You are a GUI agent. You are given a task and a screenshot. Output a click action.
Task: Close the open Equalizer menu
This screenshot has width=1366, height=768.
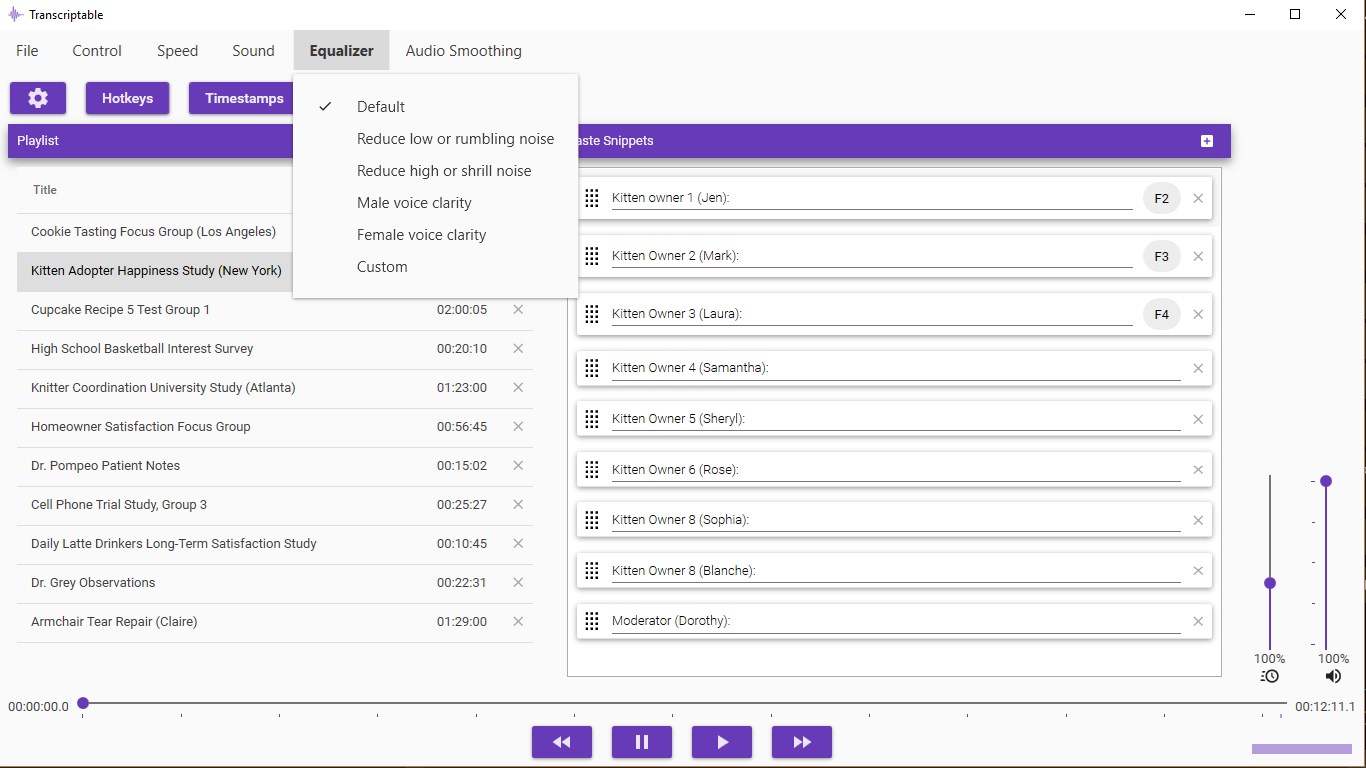(x=342, y=51)
